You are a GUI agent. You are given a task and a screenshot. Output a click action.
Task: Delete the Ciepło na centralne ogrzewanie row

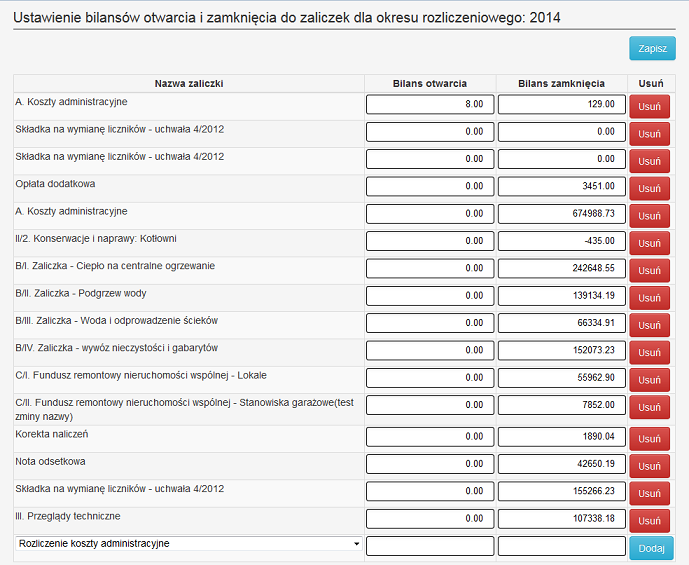click(x=649, y=271)
